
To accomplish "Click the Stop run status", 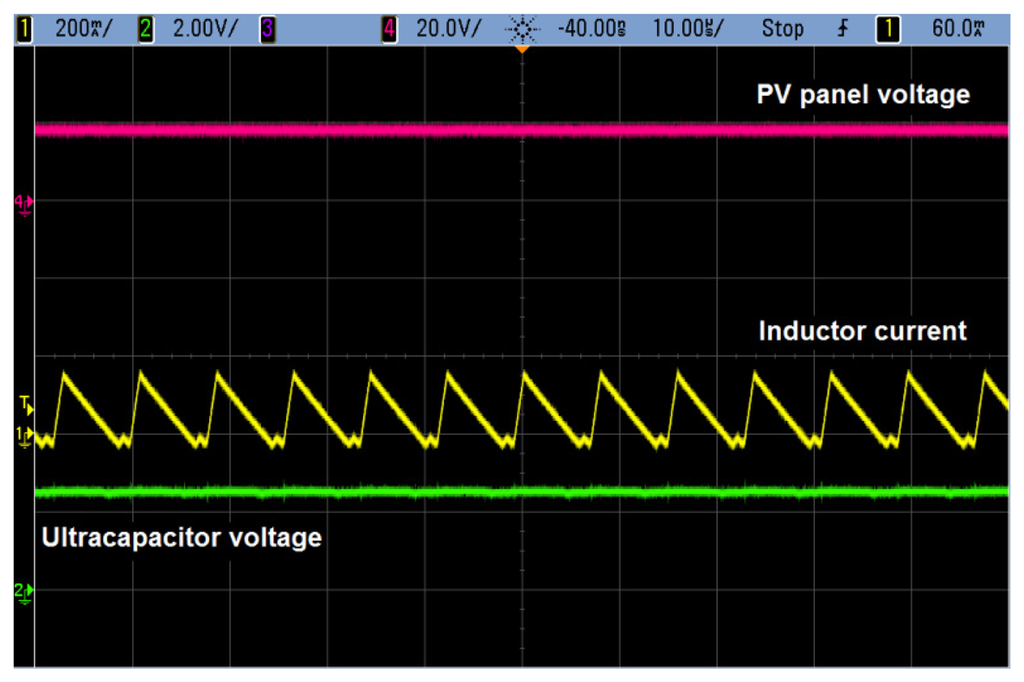I will 782,29.
